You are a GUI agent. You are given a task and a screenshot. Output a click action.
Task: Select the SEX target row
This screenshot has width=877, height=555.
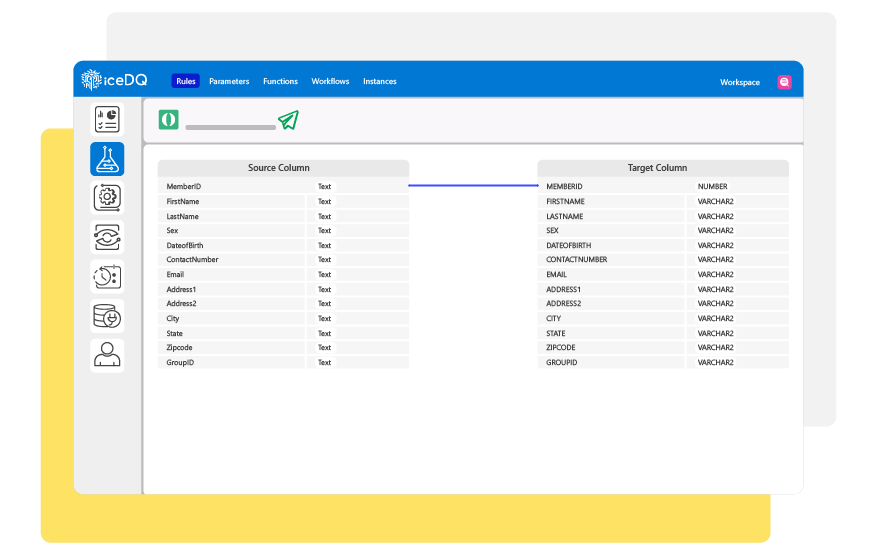(x=663, y=231)
